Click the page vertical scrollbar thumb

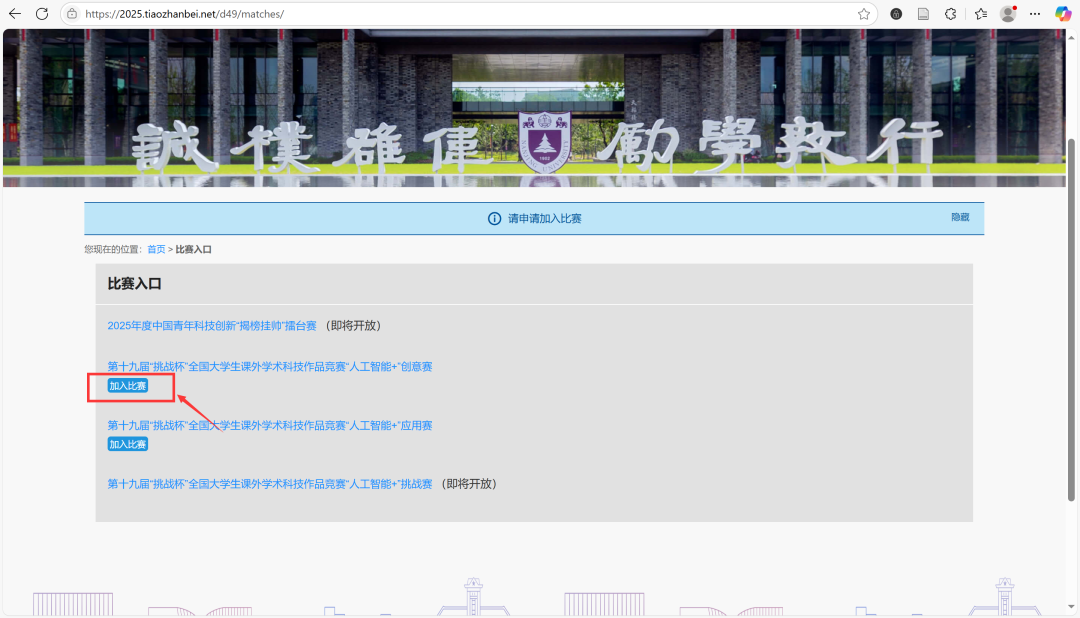1071,320
